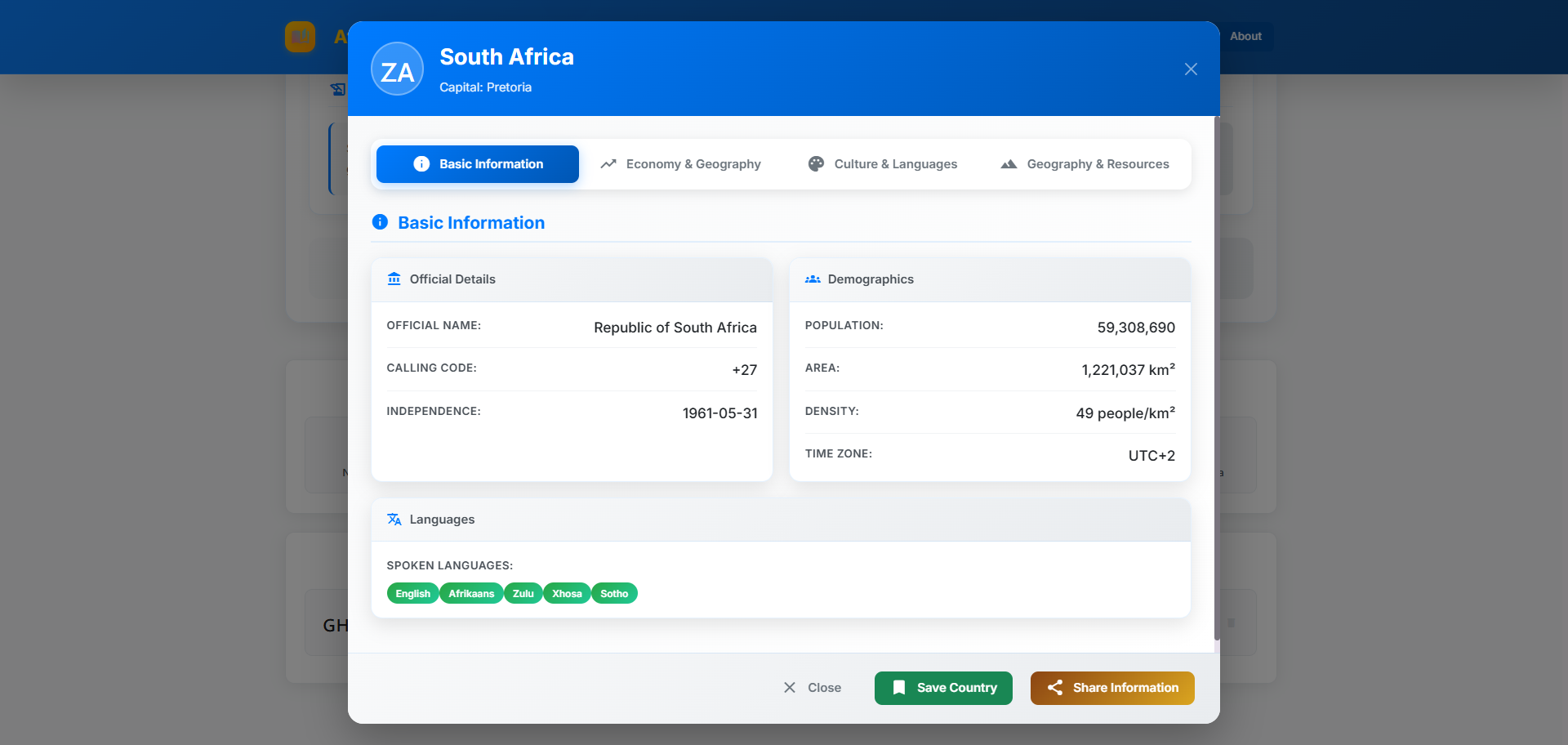Save South Africa using Save Country button

(x=942, y=688)
